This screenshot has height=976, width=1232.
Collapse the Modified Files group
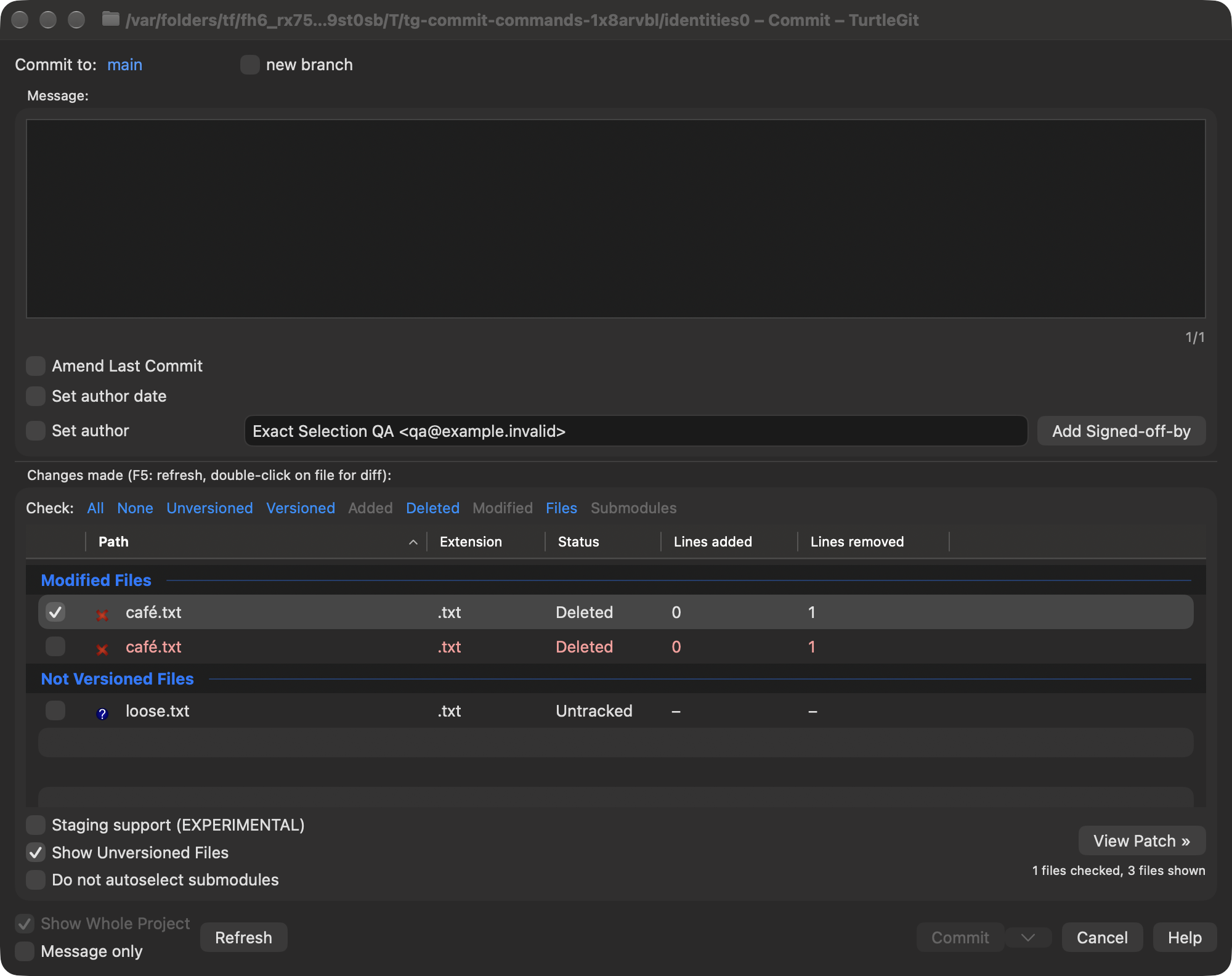(x=96, y=580)
